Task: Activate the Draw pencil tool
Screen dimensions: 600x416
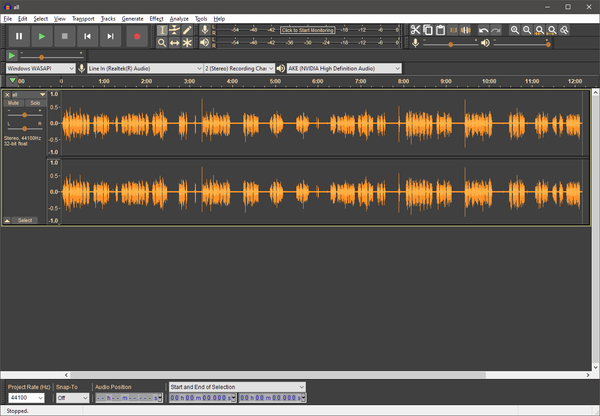Action: (x=187, y=30)
